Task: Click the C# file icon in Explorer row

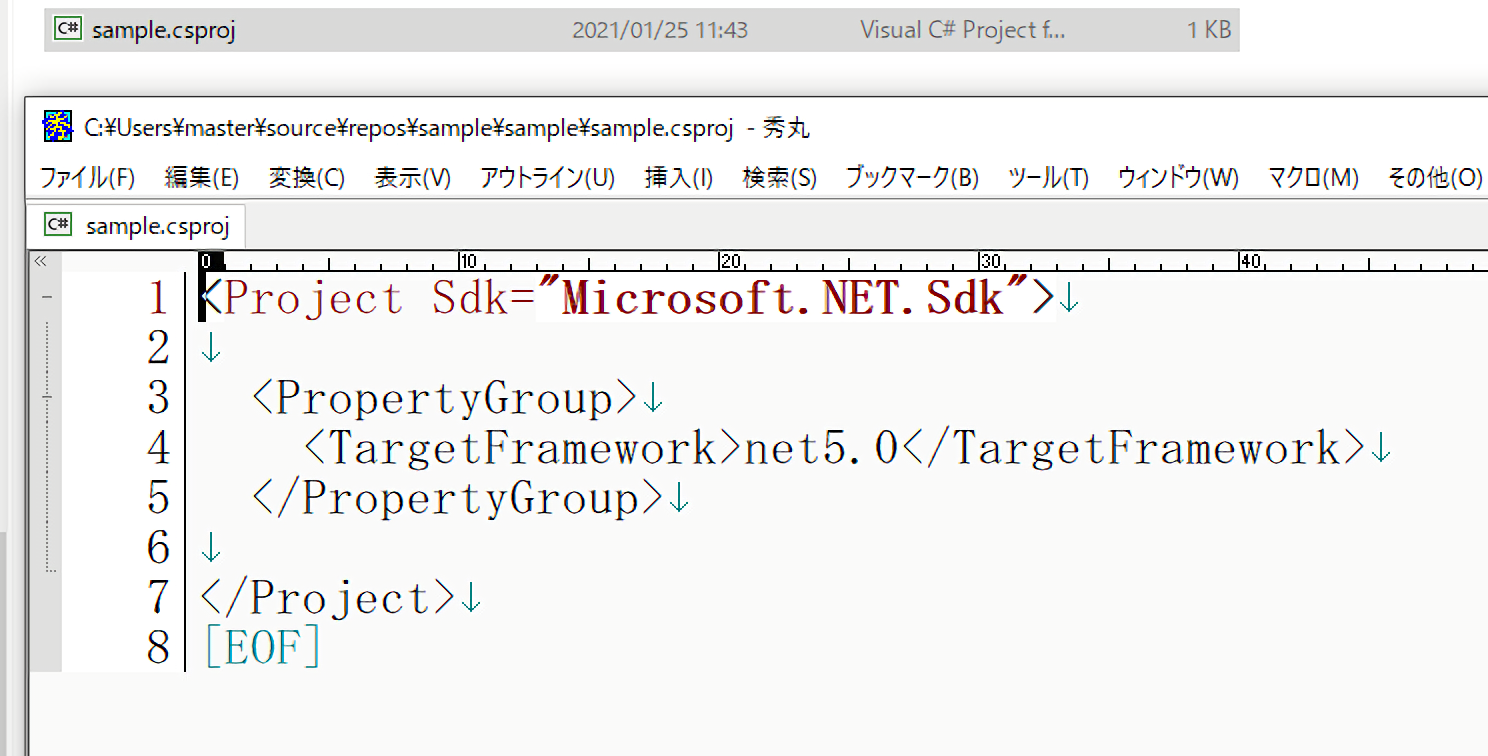Action: [x=68, y=29]
